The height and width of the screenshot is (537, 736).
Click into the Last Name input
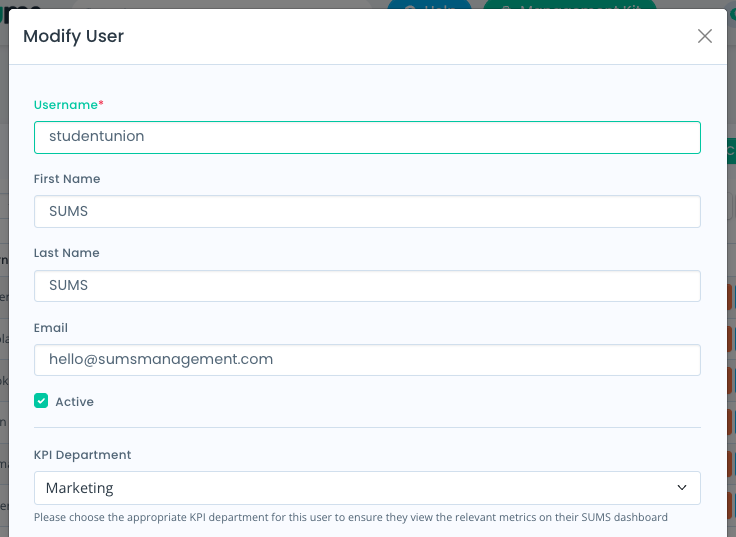pyautogui.click(x=367, y=286)
